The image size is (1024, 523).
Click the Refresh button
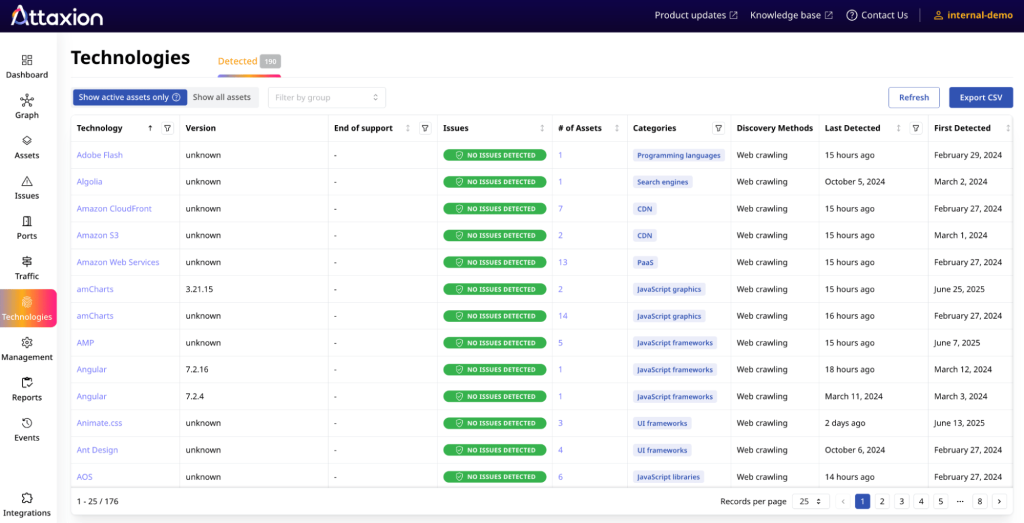[x=914, y=97]
